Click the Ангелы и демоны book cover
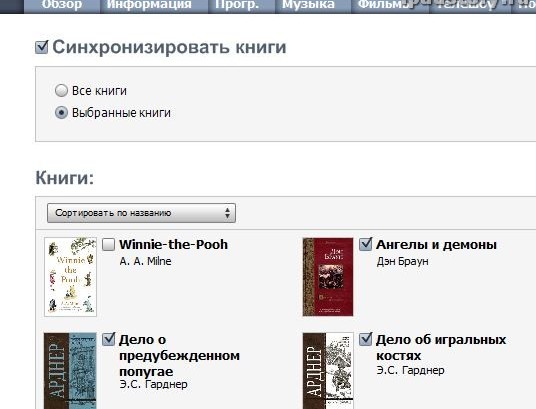 [328, 277]
